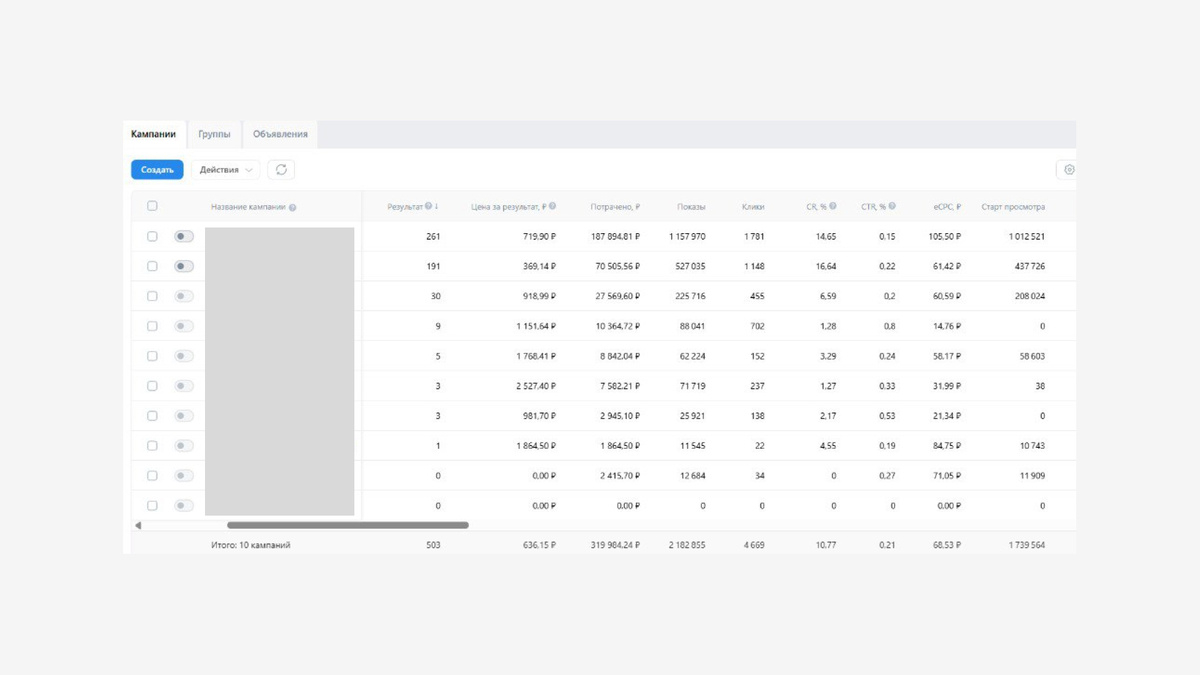The width and height of the screenshot is (1200, 675).
Task: Toggle campaign with 71 719 impressions
Action: (184, 386)
